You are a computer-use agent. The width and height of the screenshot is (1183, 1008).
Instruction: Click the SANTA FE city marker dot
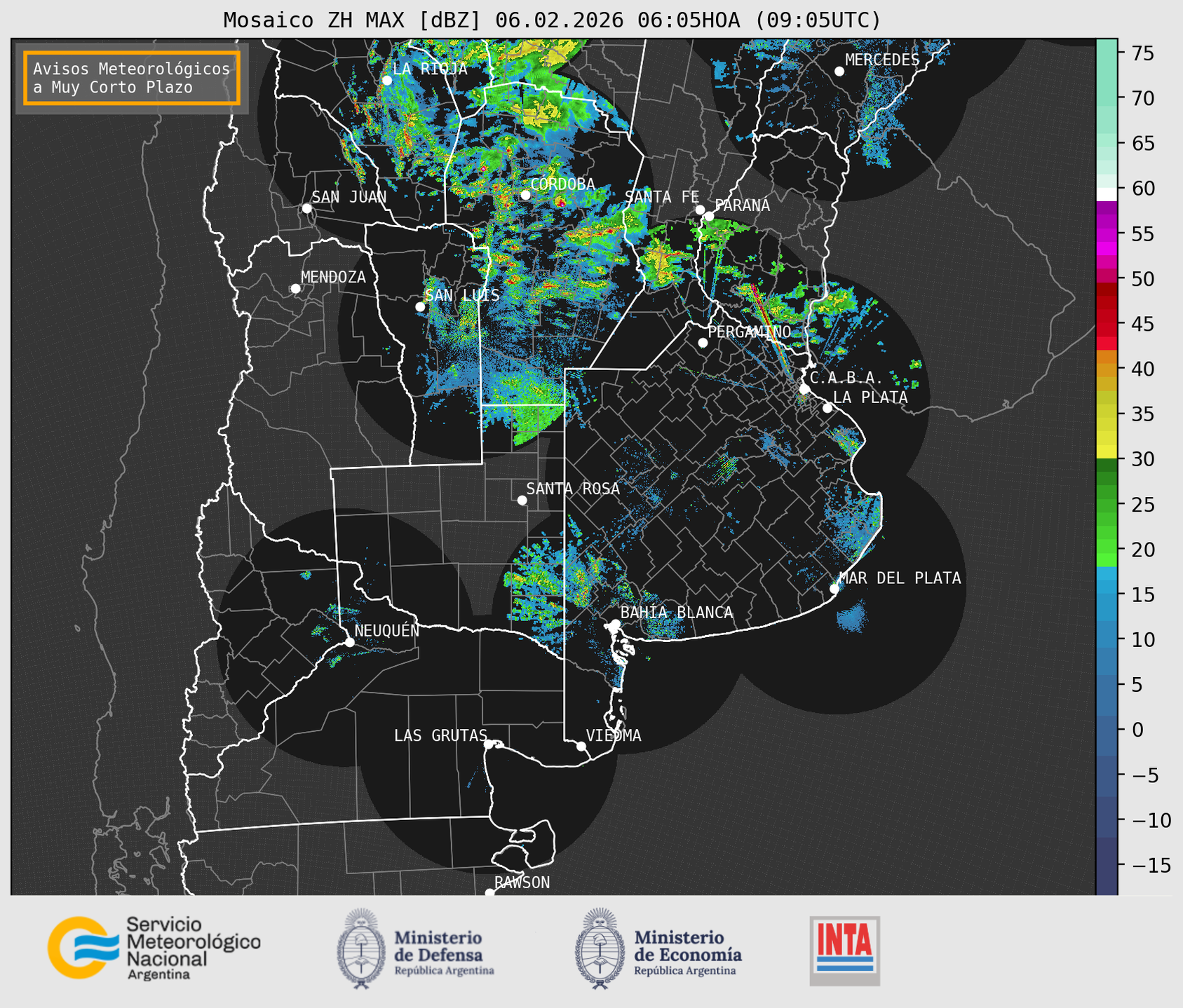click(700, 210)
